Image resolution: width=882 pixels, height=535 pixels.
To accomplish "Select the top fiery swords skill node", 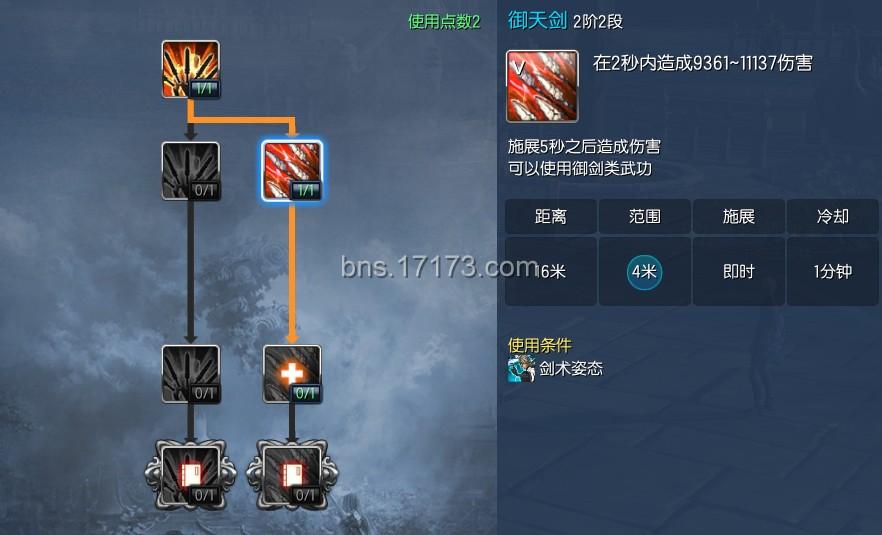I will [191, 69].
